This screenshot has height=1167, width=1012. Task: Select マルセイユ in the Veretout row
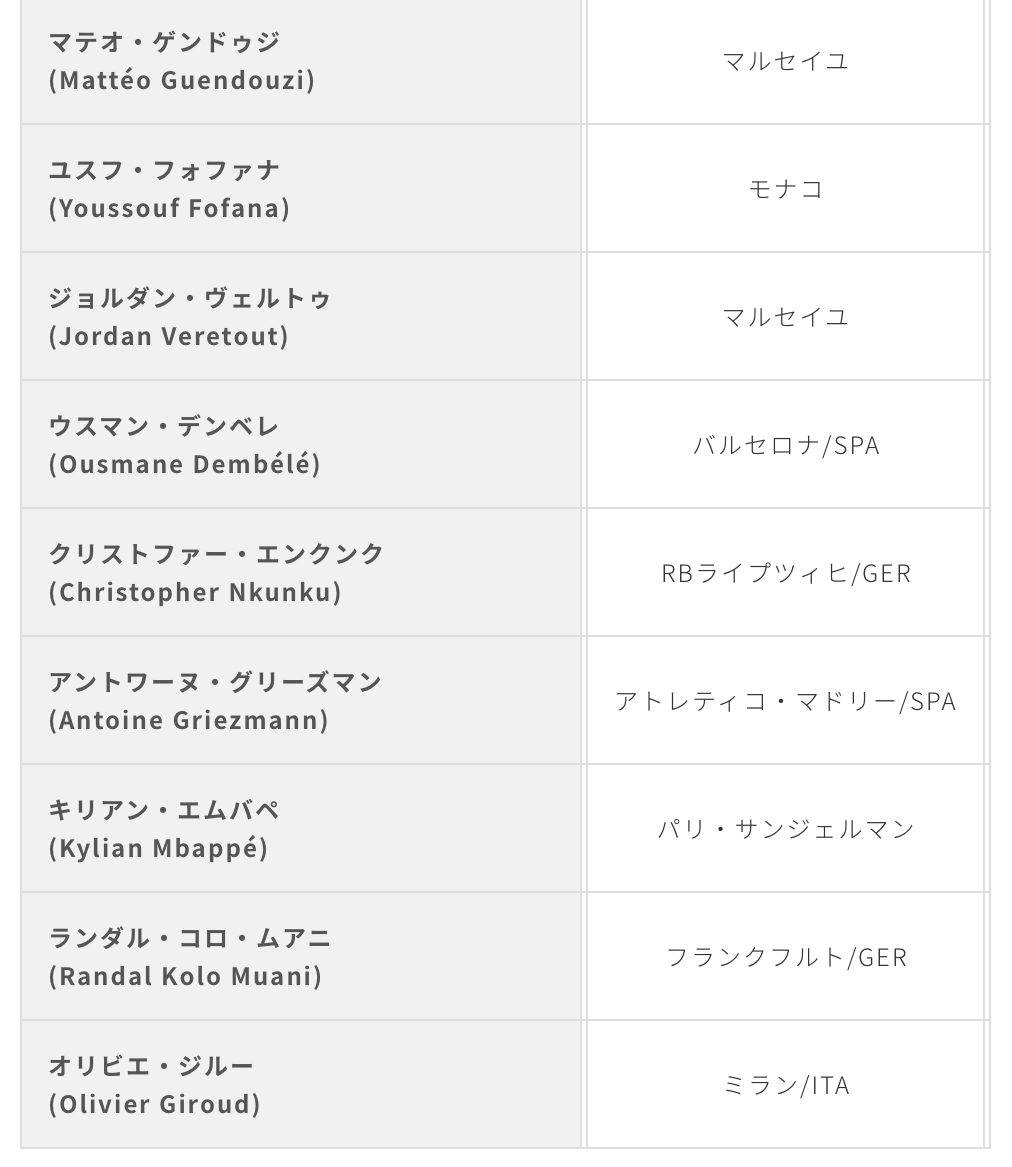pos(785,317)
